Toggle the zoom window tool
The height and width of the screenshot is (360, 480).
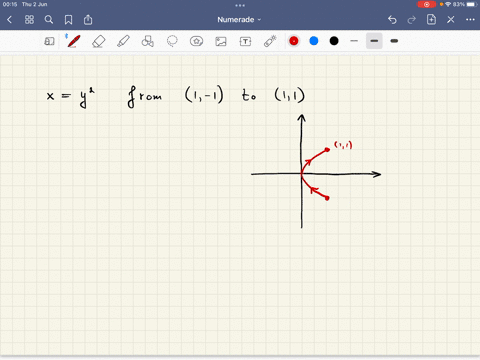tap(49, 41)
